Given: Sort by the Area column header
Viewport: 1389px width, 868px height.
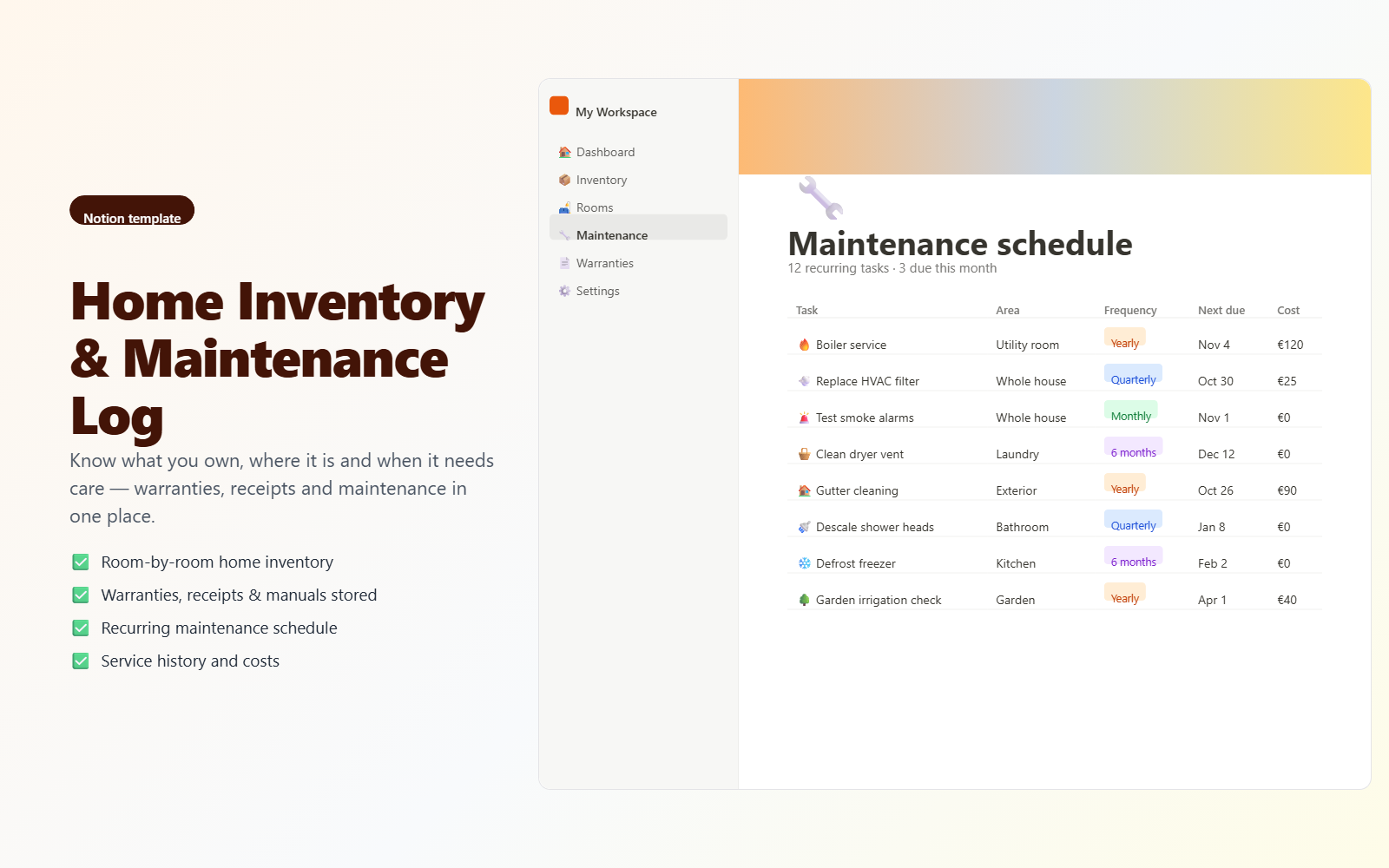Looking at the screenshot, I should [1008, 310].
